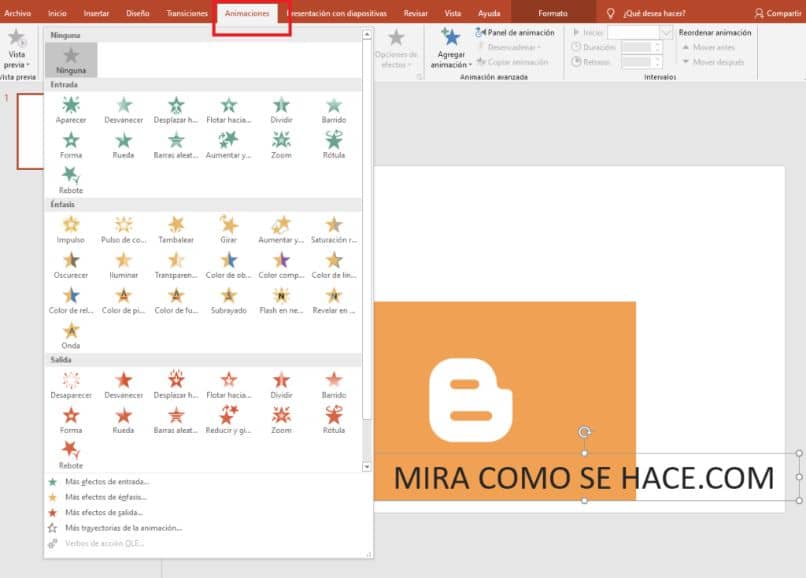Choose the Rebote entrance animation
Image resolution: width=806 pixels, height=578 pixels.
(71, 176)
